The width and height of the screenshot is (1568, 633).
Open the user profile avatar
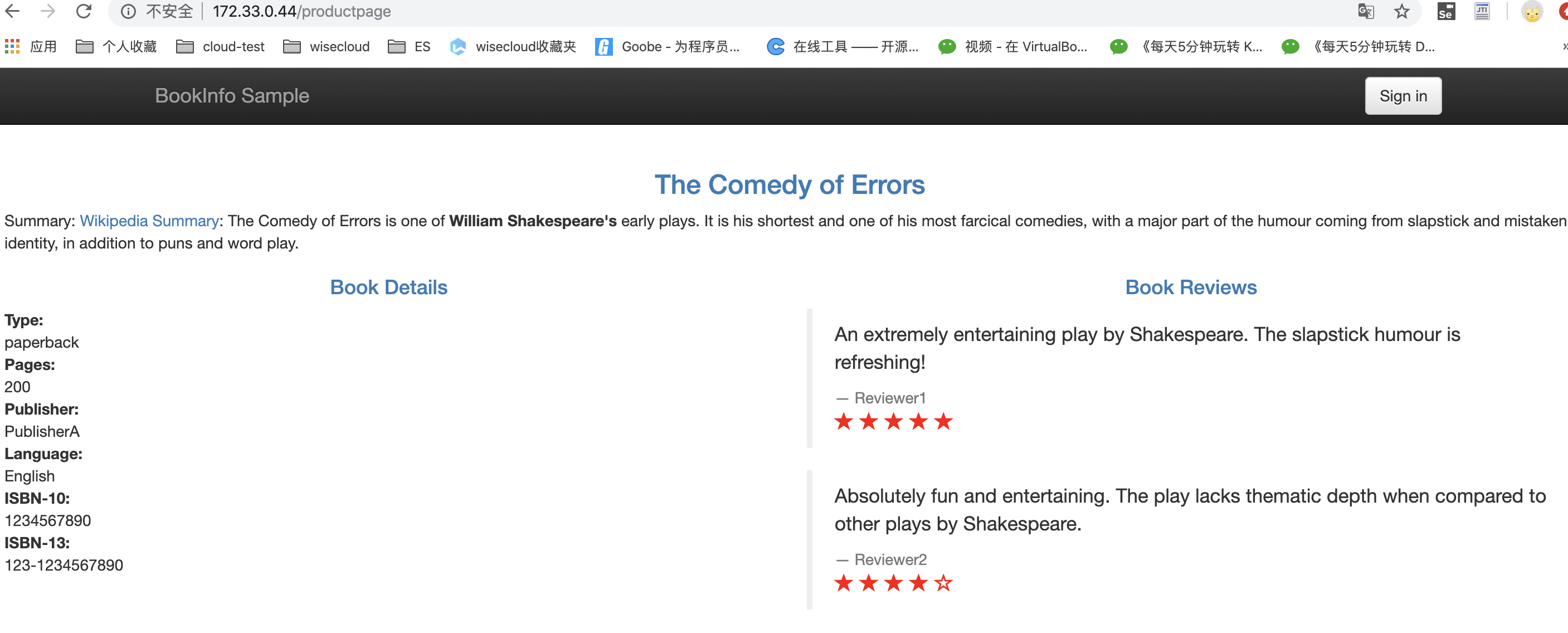coord(1531,12)
